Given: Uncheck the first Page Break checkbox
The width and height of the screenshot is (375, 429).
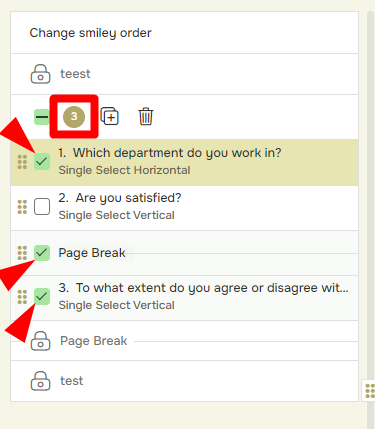Looking at the screenshot, I should tap(42, 253).
